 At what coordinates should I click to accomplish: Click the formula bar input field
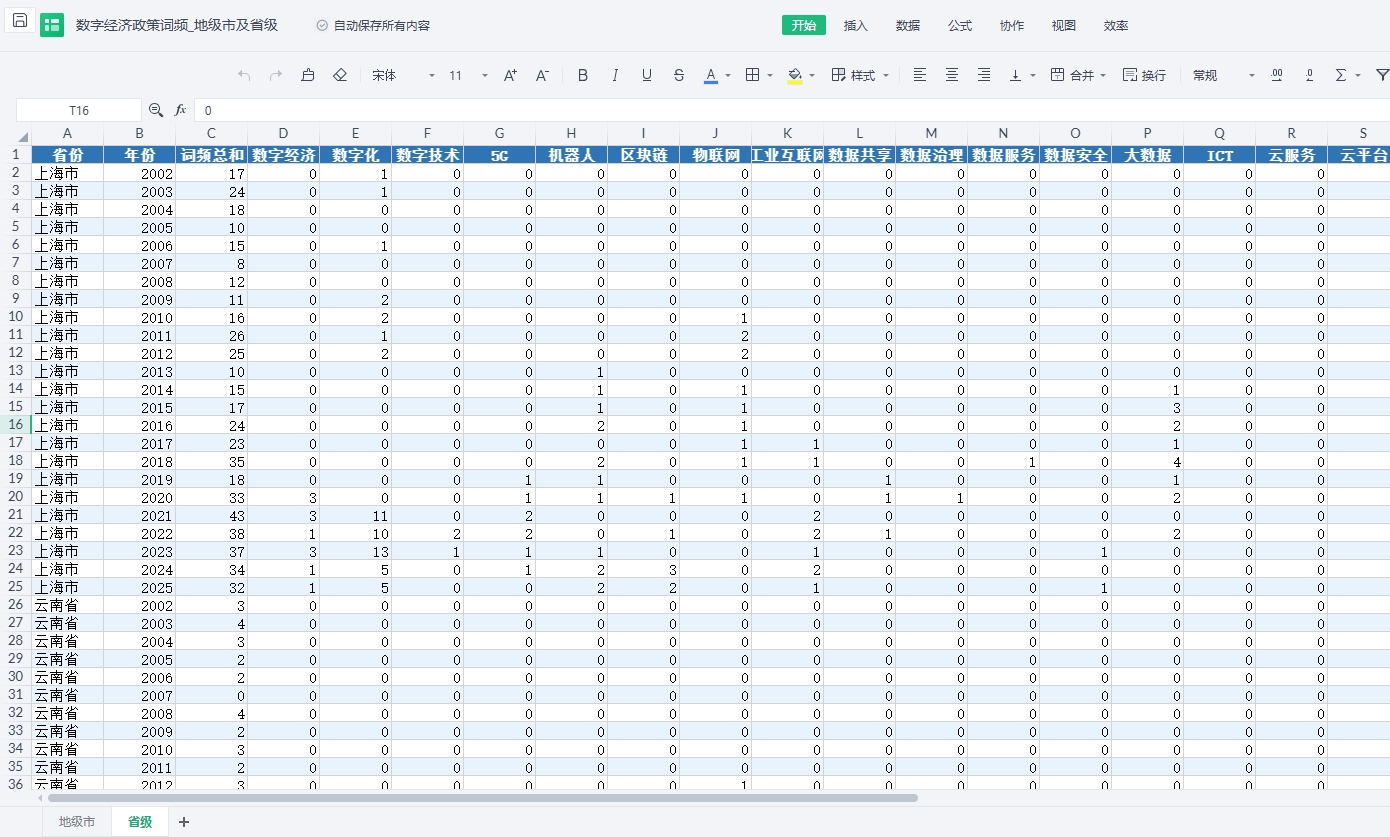[x=790, y=110]
